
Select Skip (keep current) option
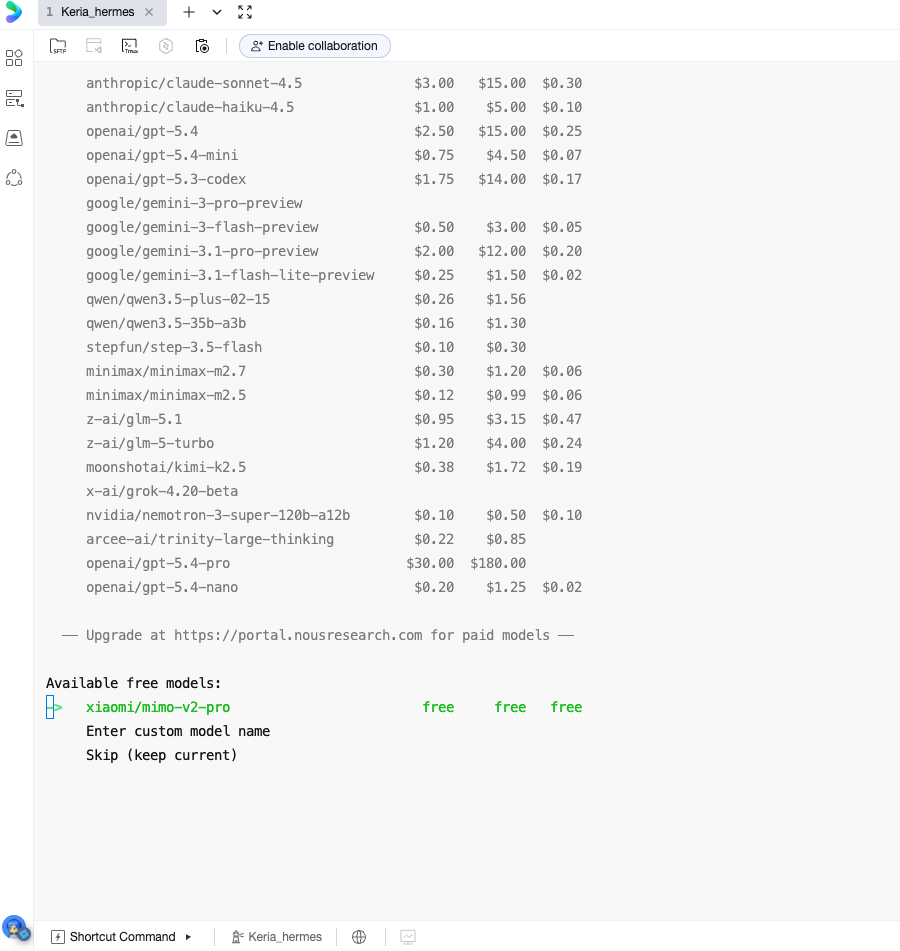point(162,755)
